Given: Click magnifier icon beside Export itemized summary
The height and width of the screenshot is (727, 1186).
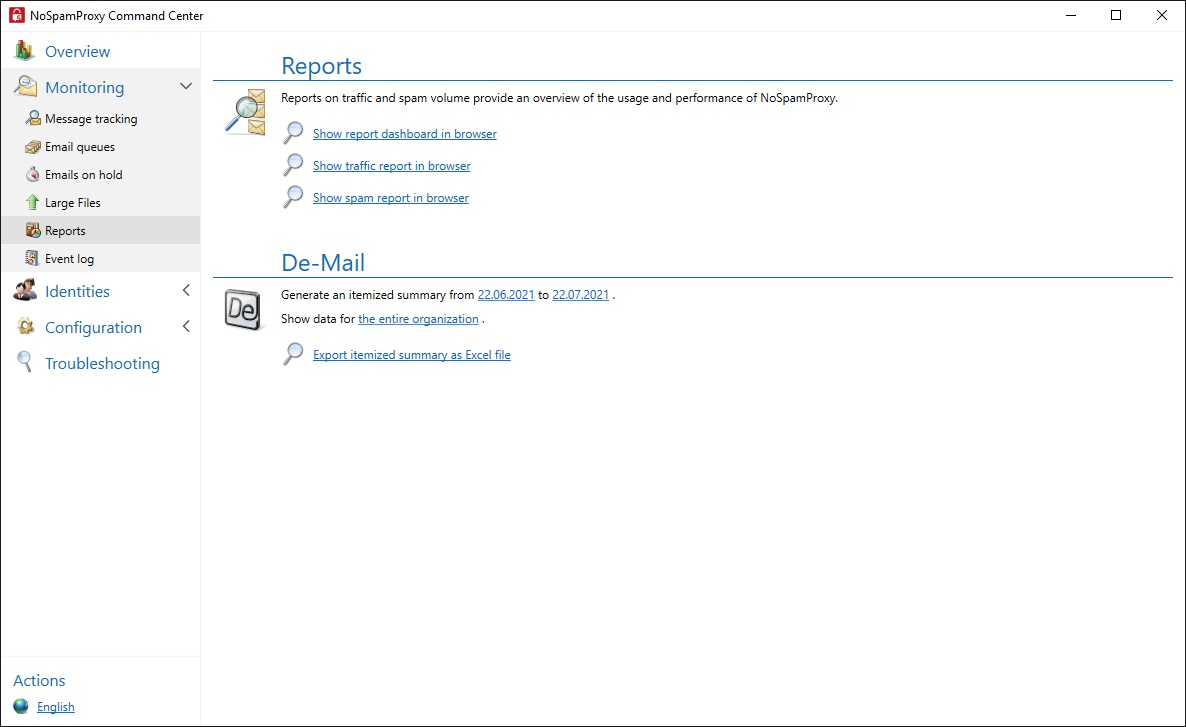Looking at the screenshot, I should tap(293, 353).
